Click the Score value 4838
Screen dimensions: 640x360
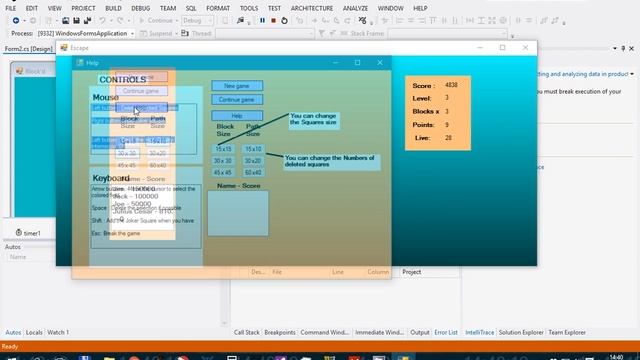click(x=451, y=85)
